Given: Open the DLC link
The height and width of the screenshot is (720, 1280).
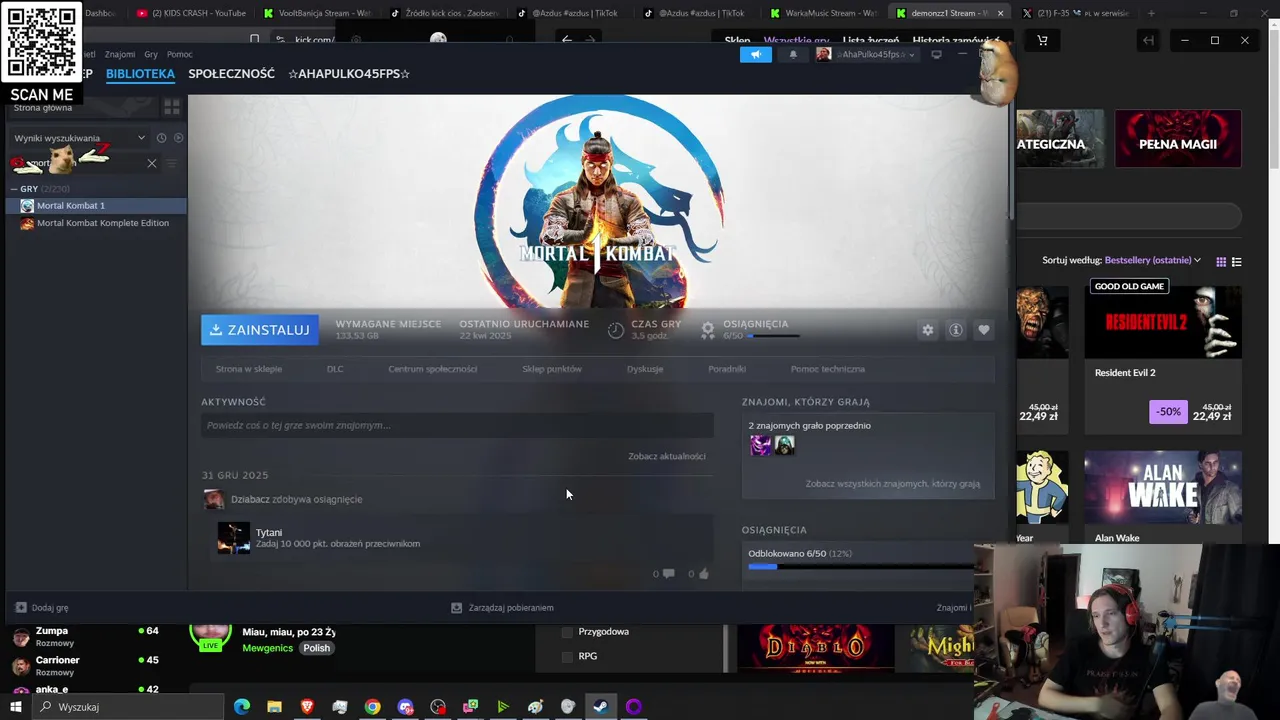Looking at the screenshot, I should [x=335, y=369].
